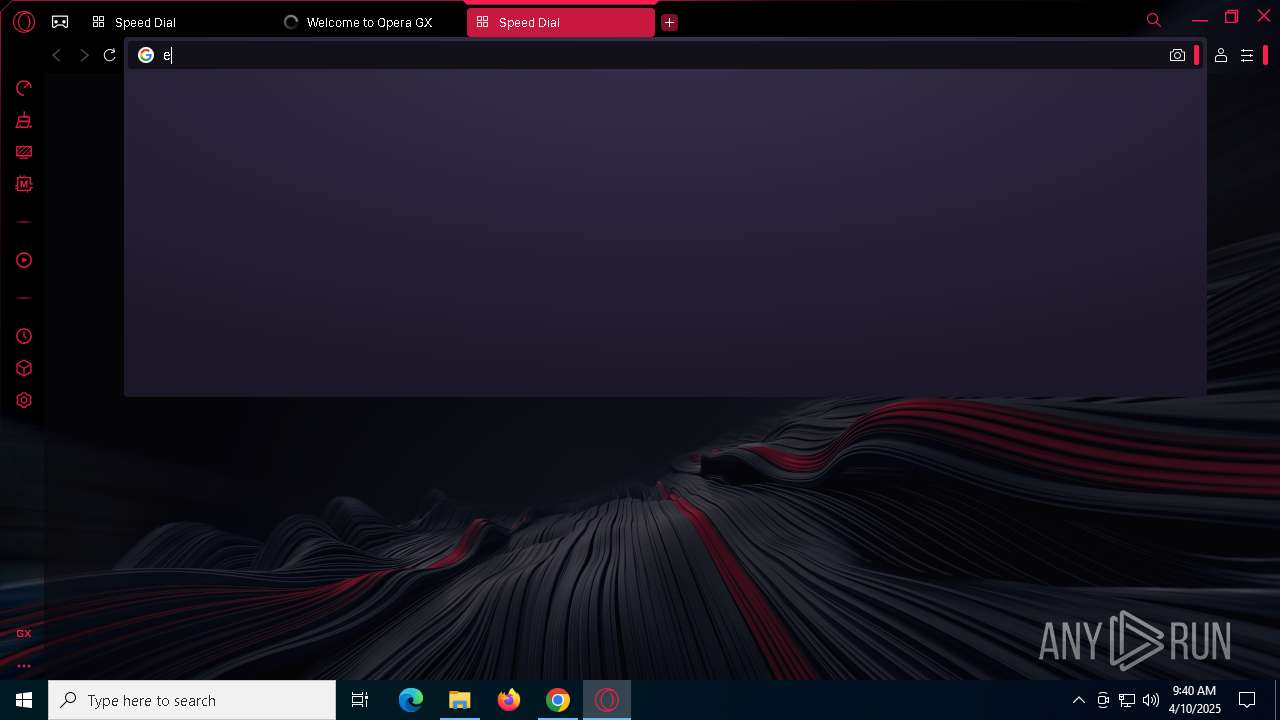
Task: Show hidden system tray icons
Action: pos(1078,700)
